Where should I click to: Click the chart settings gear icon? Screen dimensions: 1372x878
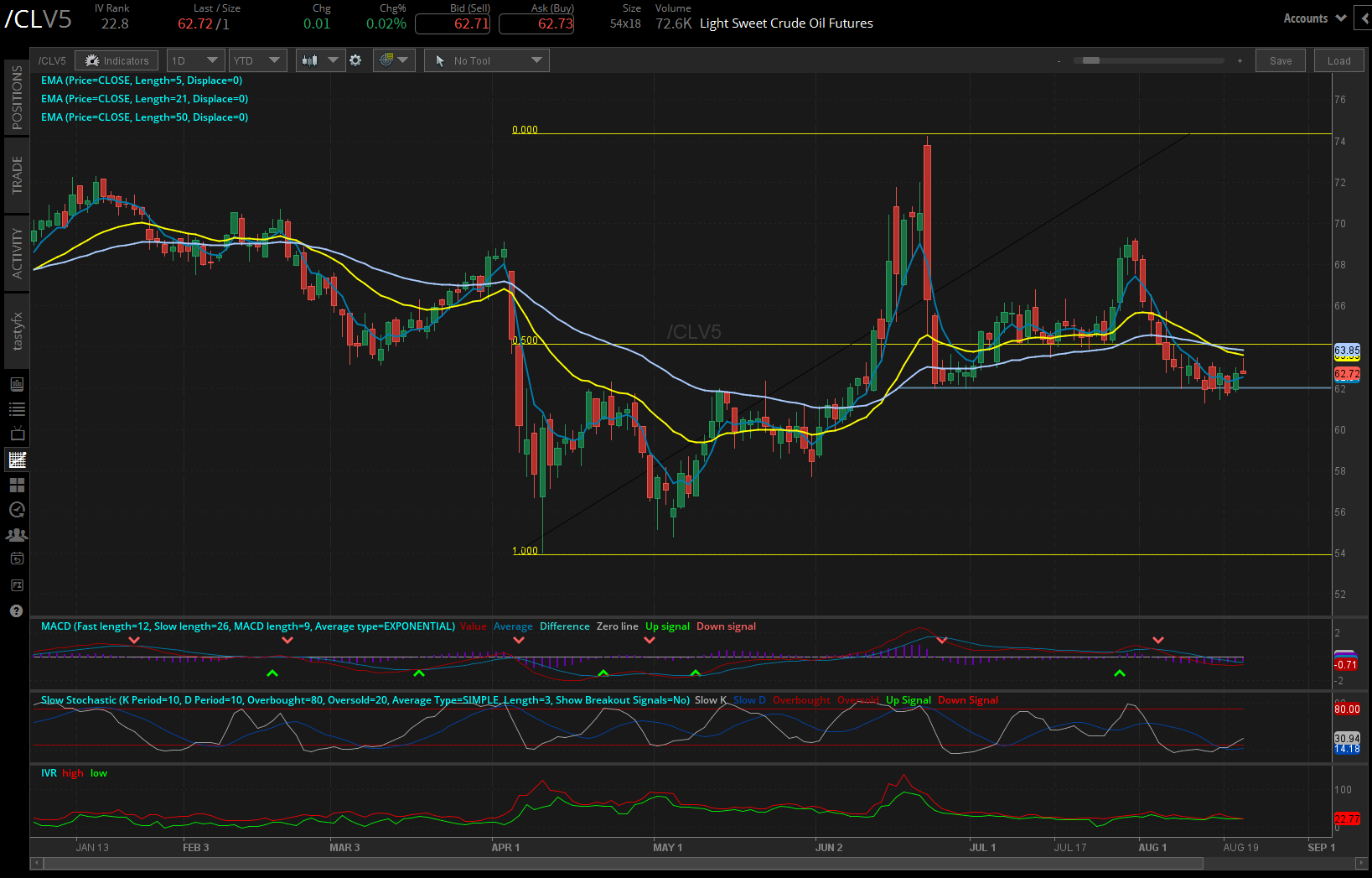click(356, 60)
